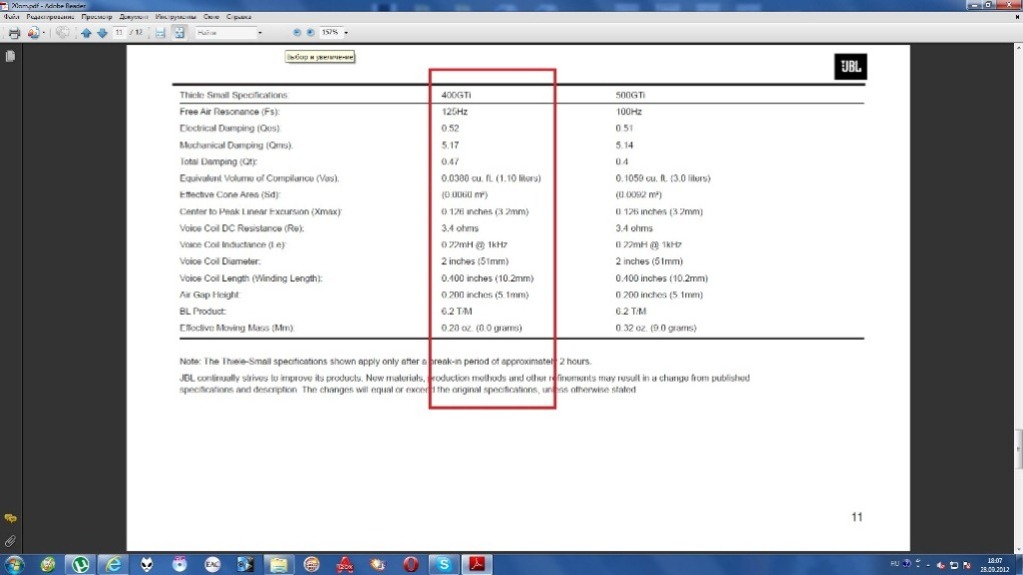Click the zoom out minus button

[x=296, y=33]
